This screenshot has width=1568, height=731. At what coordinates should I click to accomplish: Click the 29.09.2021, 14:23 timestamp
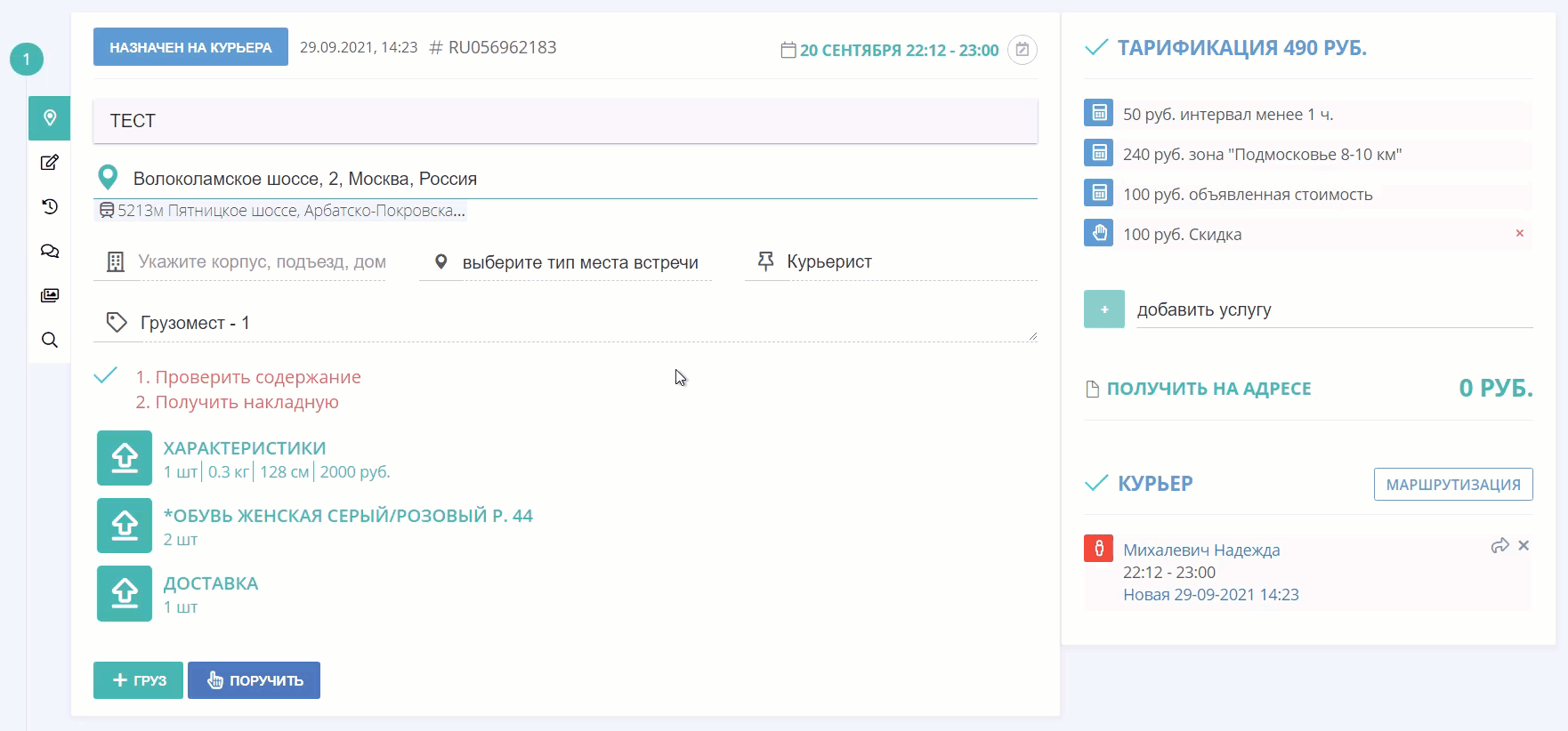click(359, 47)
